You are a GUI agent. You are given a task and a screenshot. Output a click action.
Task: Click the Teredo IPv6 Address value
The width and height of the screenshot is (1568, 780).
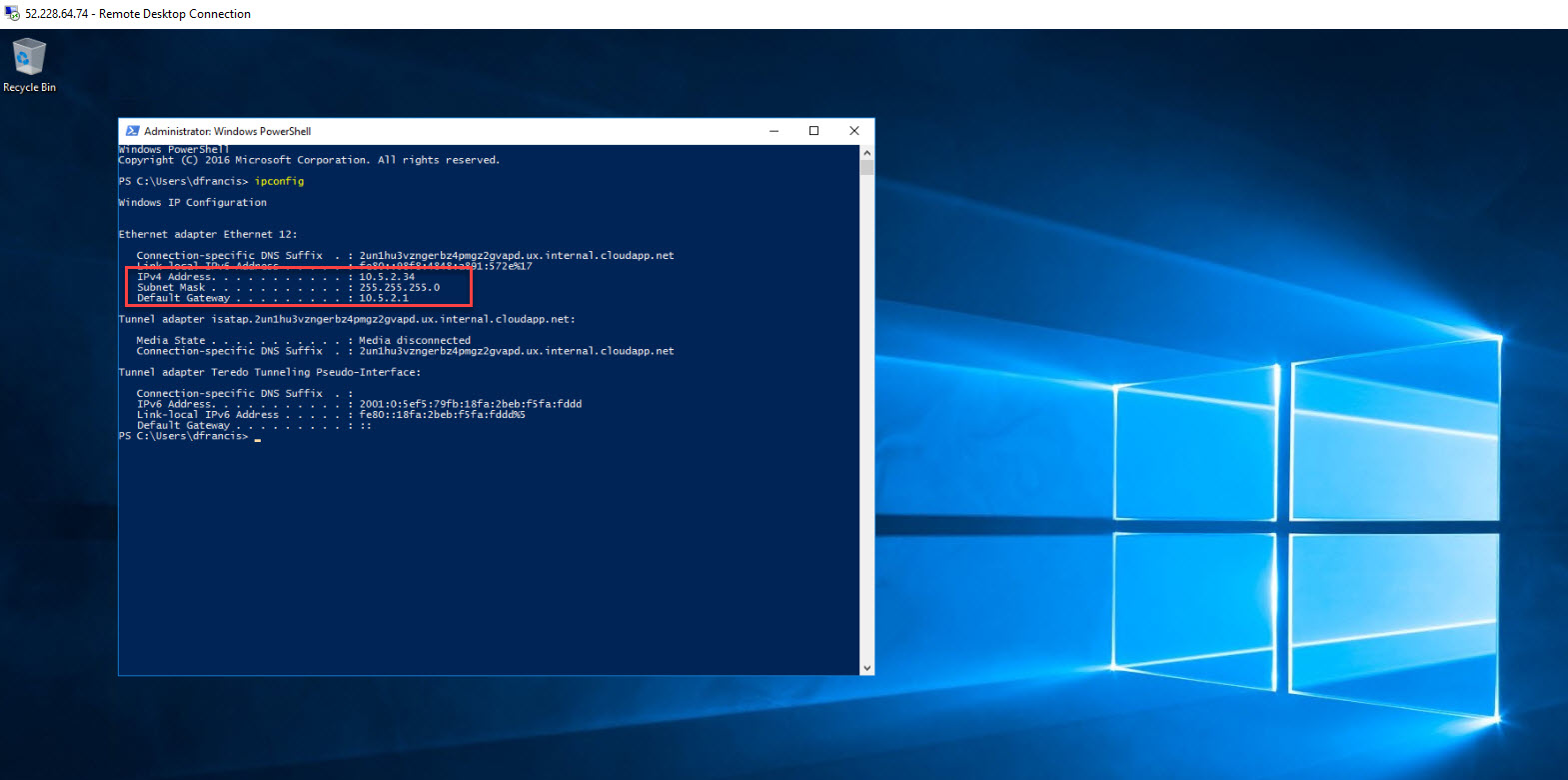(470, 404)
